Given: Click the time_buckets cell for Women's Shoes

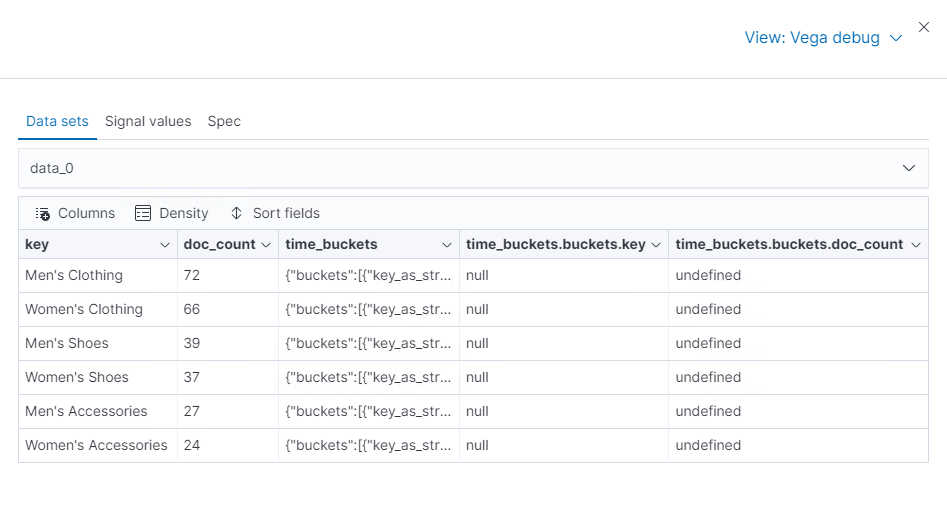Looking at the screenshot, I should pyautogui.click(x=368, y=377).
